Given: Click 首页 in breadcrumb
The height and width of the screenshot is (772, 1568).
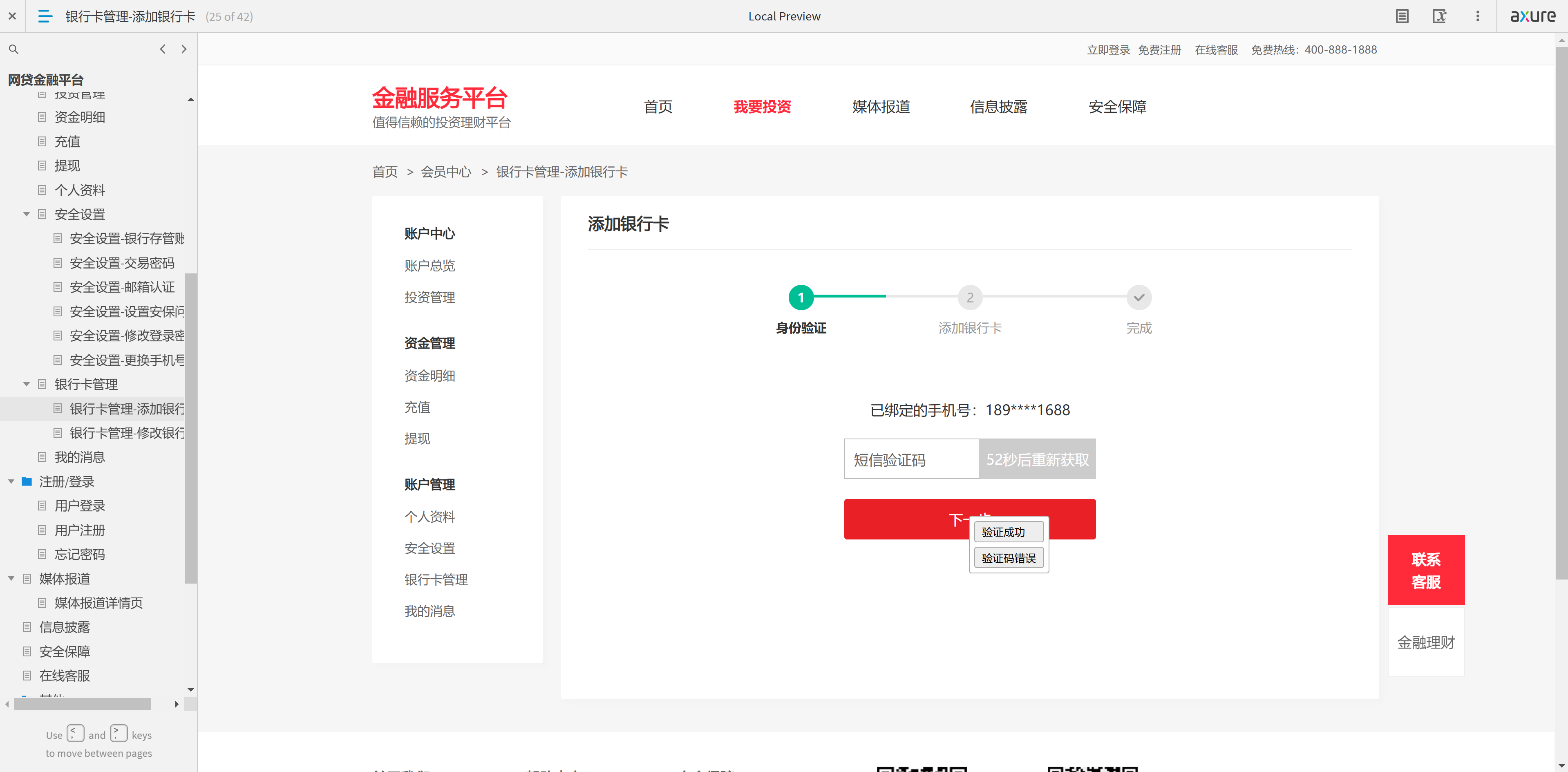Looking at the screenshot, I should pyautogui.click(x=385, y=172).
